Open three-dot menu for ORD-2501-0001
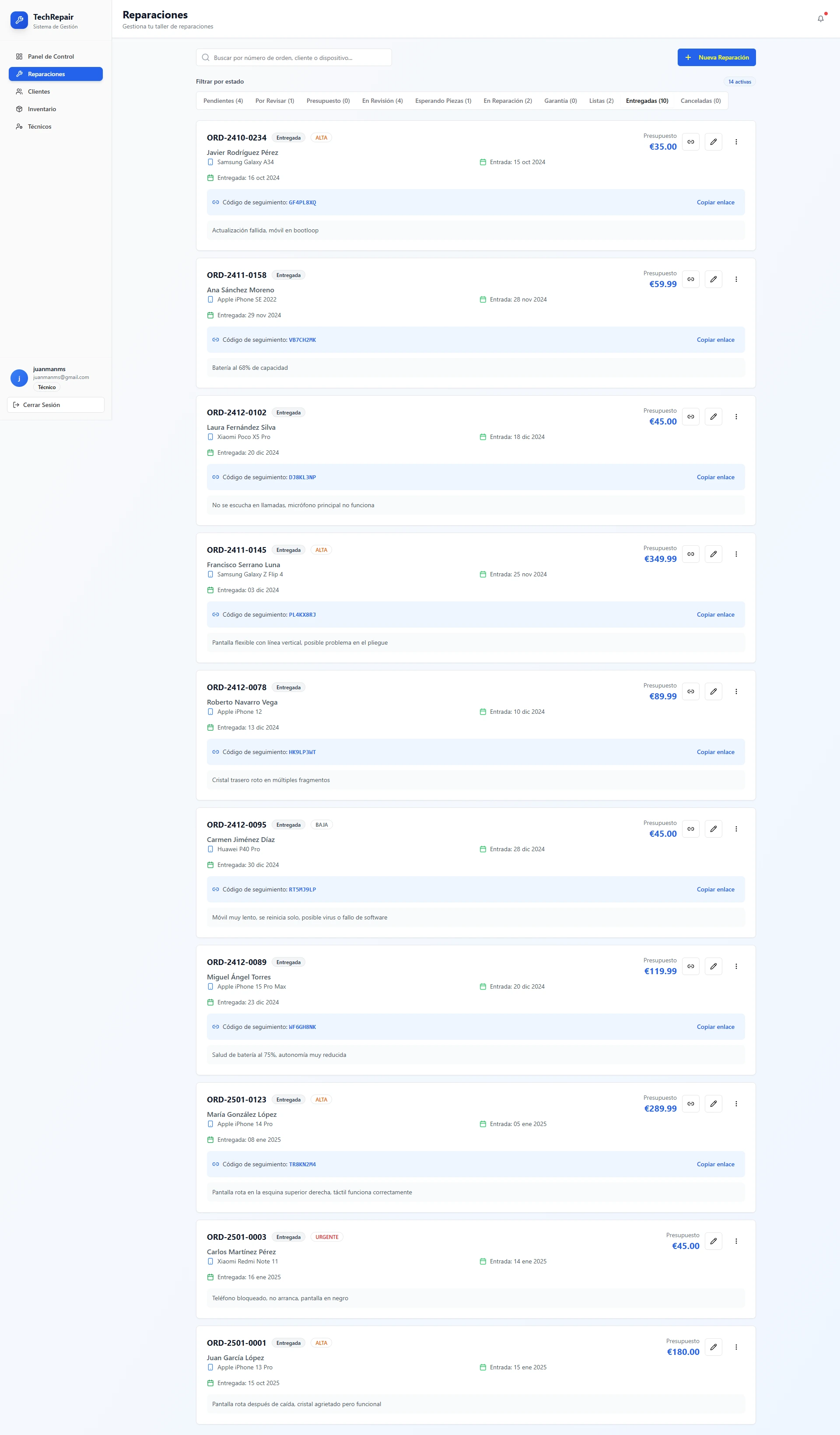840x1435 pixels. pyautogui.click(x=736, y=1347)
